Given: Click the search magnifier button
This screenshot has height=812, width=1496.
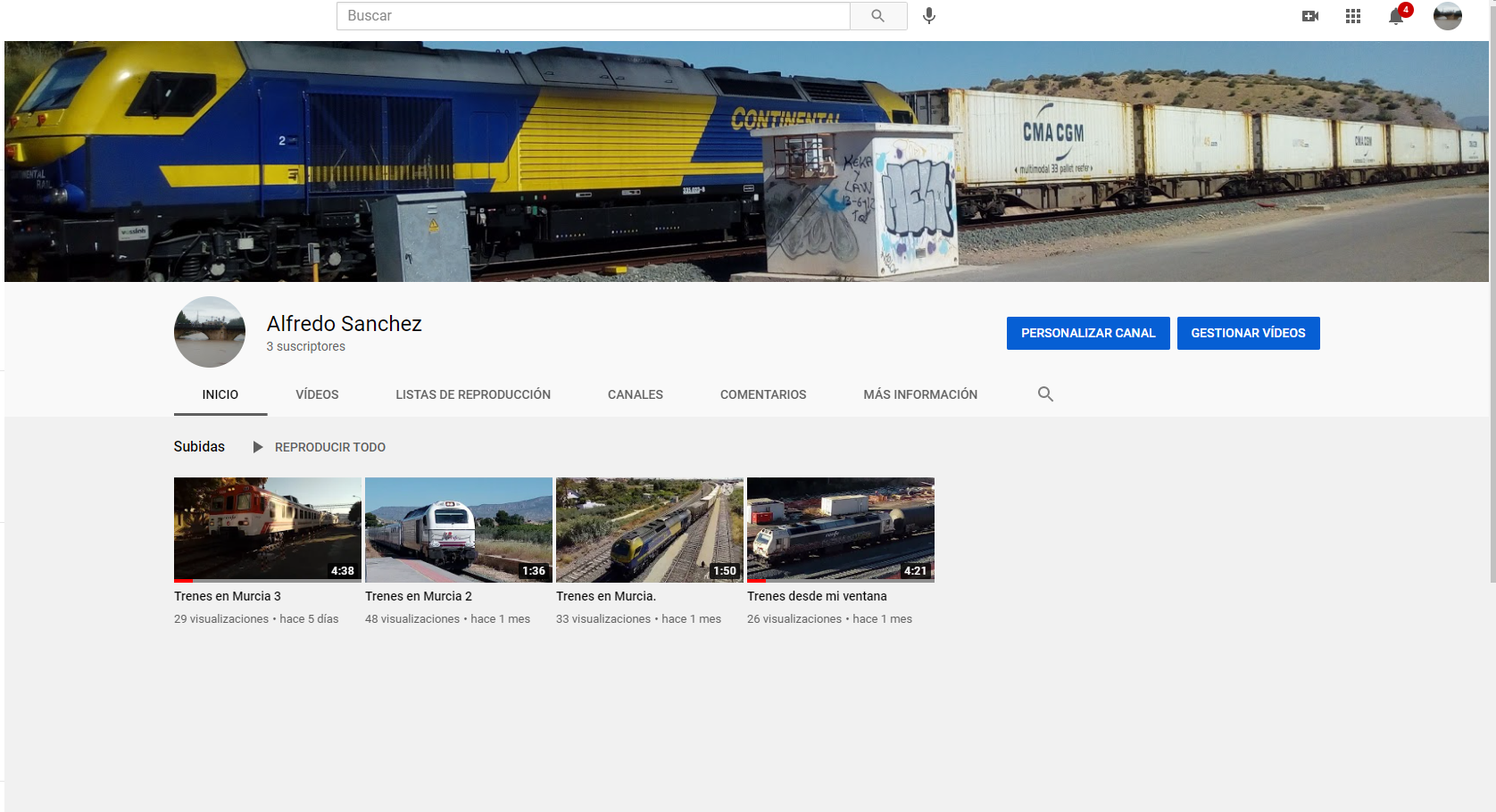Looking at the screenshot, I should tap(878, 16).
